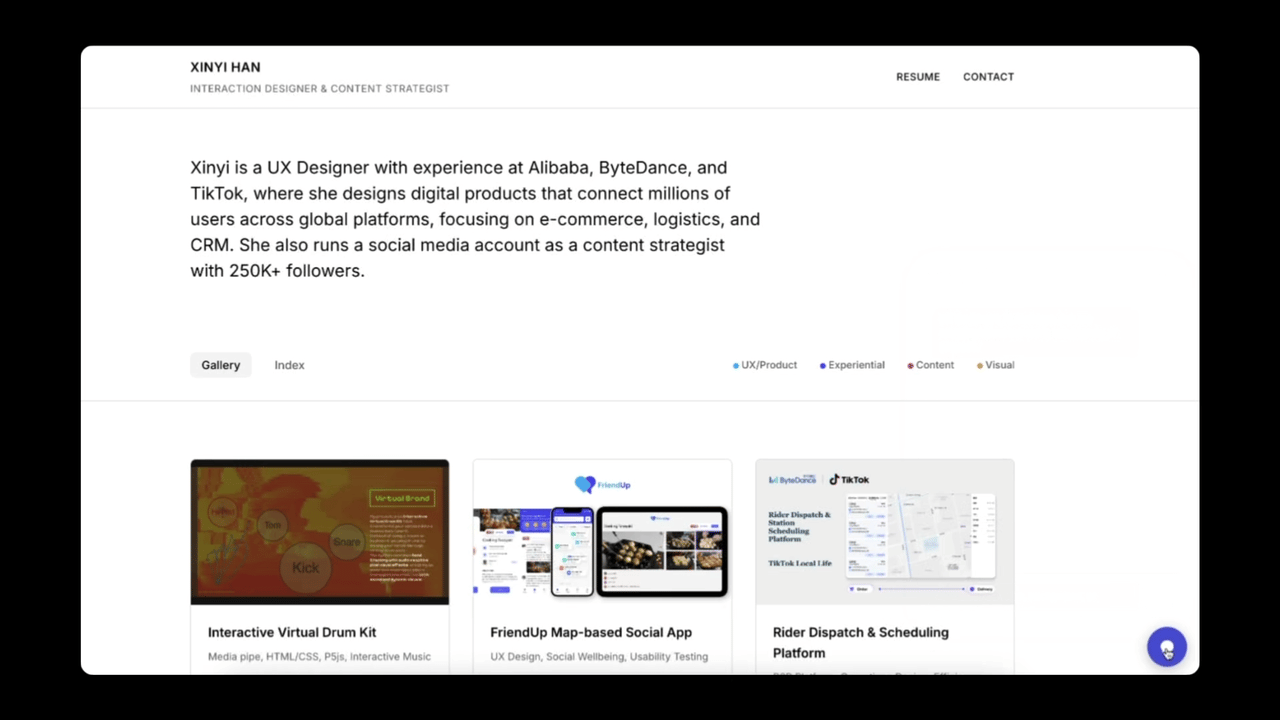
Task: Filter projects by UX/Product
Action: (x=765, y=365)
